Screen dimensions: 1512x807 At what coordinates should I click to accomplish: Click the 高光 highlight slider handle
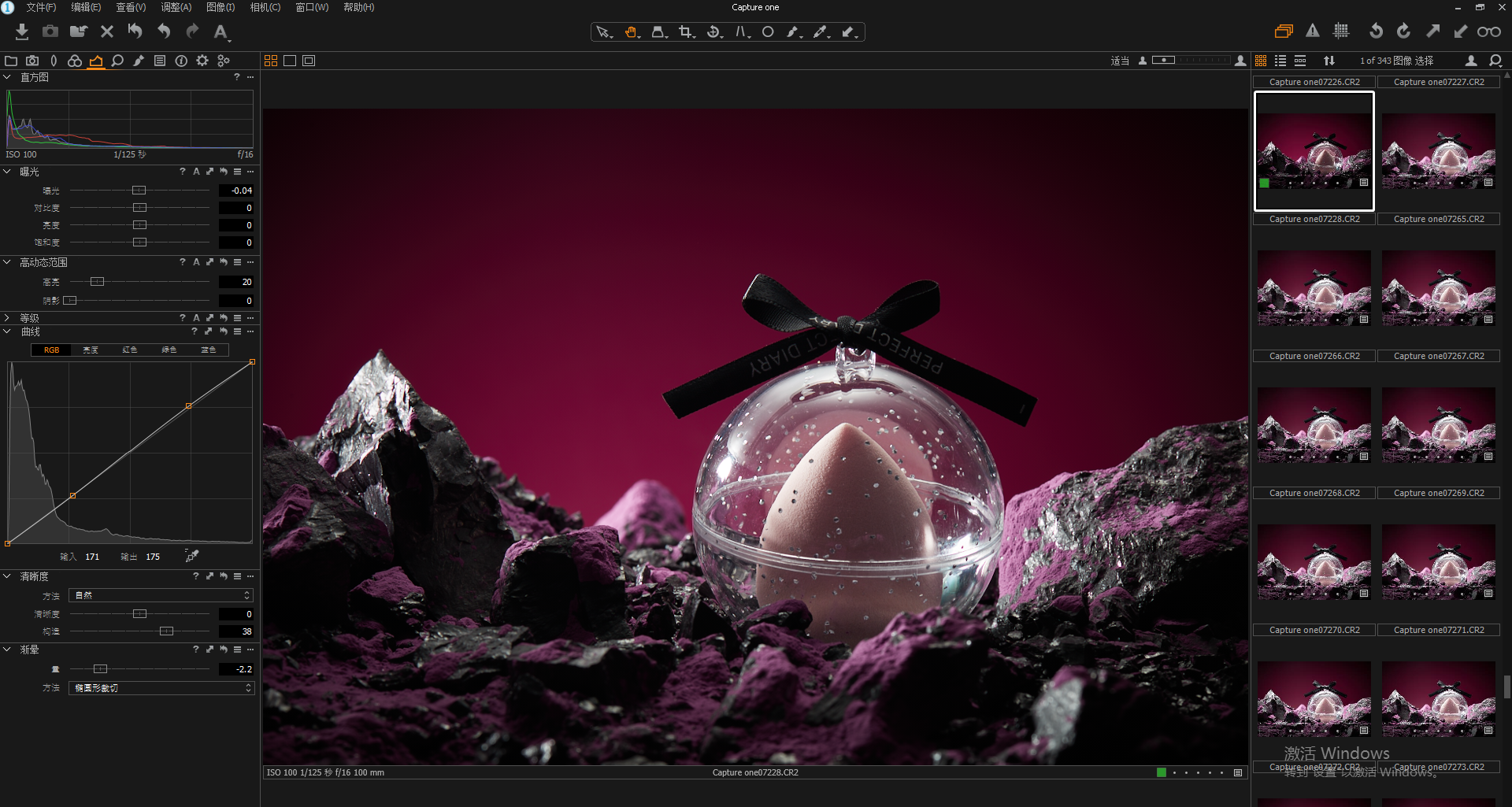tap(98, 282)
